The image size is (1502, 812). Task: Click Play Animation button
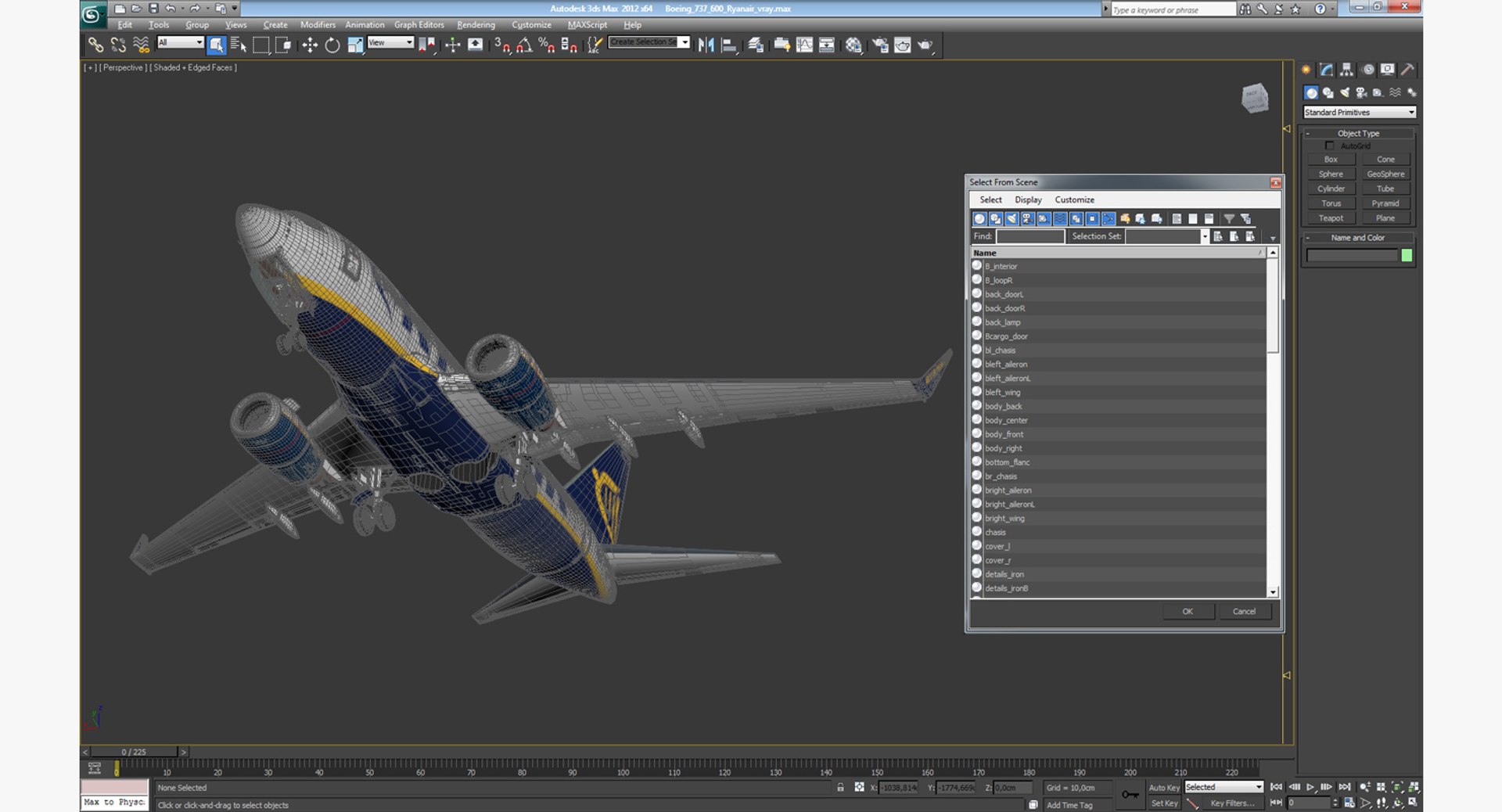click(x=1310, y=787)
